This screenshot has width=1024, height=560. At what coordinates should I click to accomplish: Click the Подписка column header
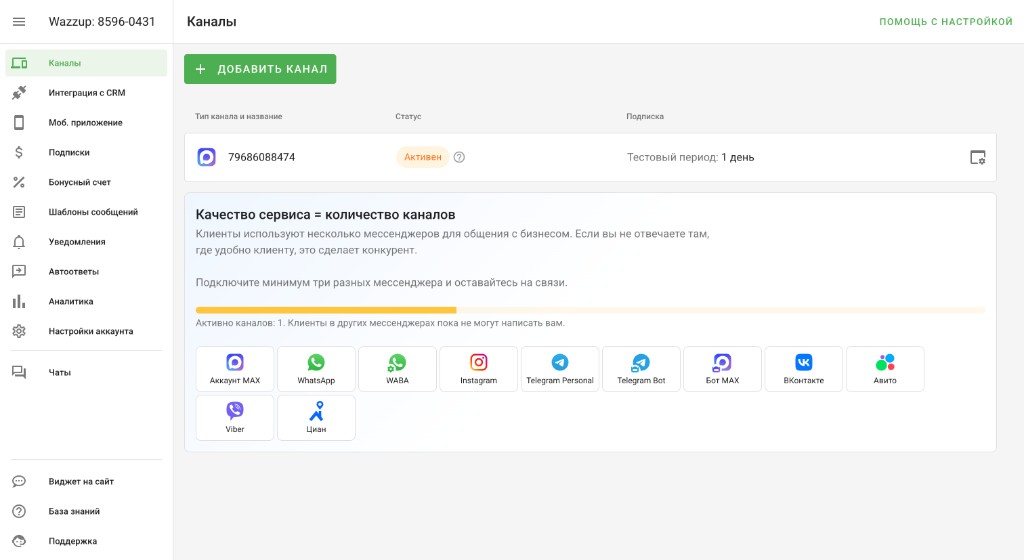pyautogui.click(x=645, y=116)
